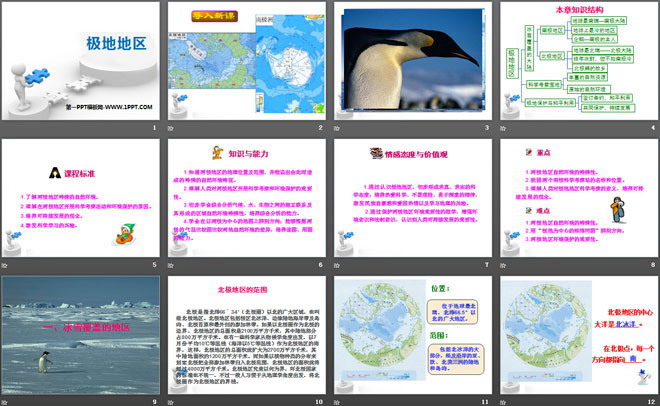This screenshot has height=406, width=660.
Task: Click animation star icon under slide 3
Action: (337, 128)
